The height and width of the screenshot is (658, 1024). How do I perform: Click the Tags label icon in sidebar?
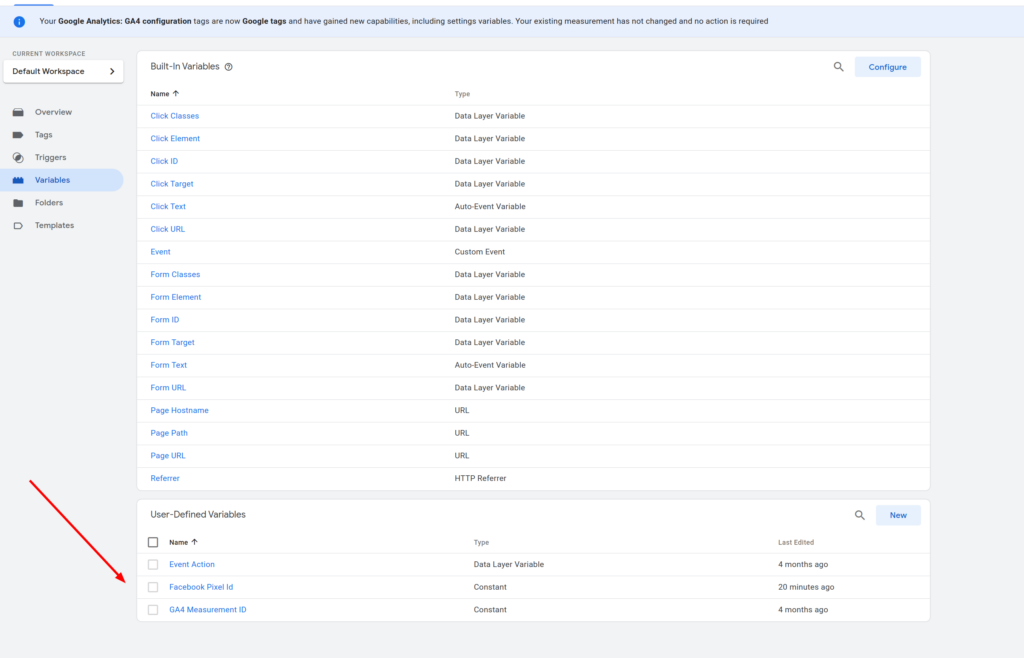click(18, 135)
